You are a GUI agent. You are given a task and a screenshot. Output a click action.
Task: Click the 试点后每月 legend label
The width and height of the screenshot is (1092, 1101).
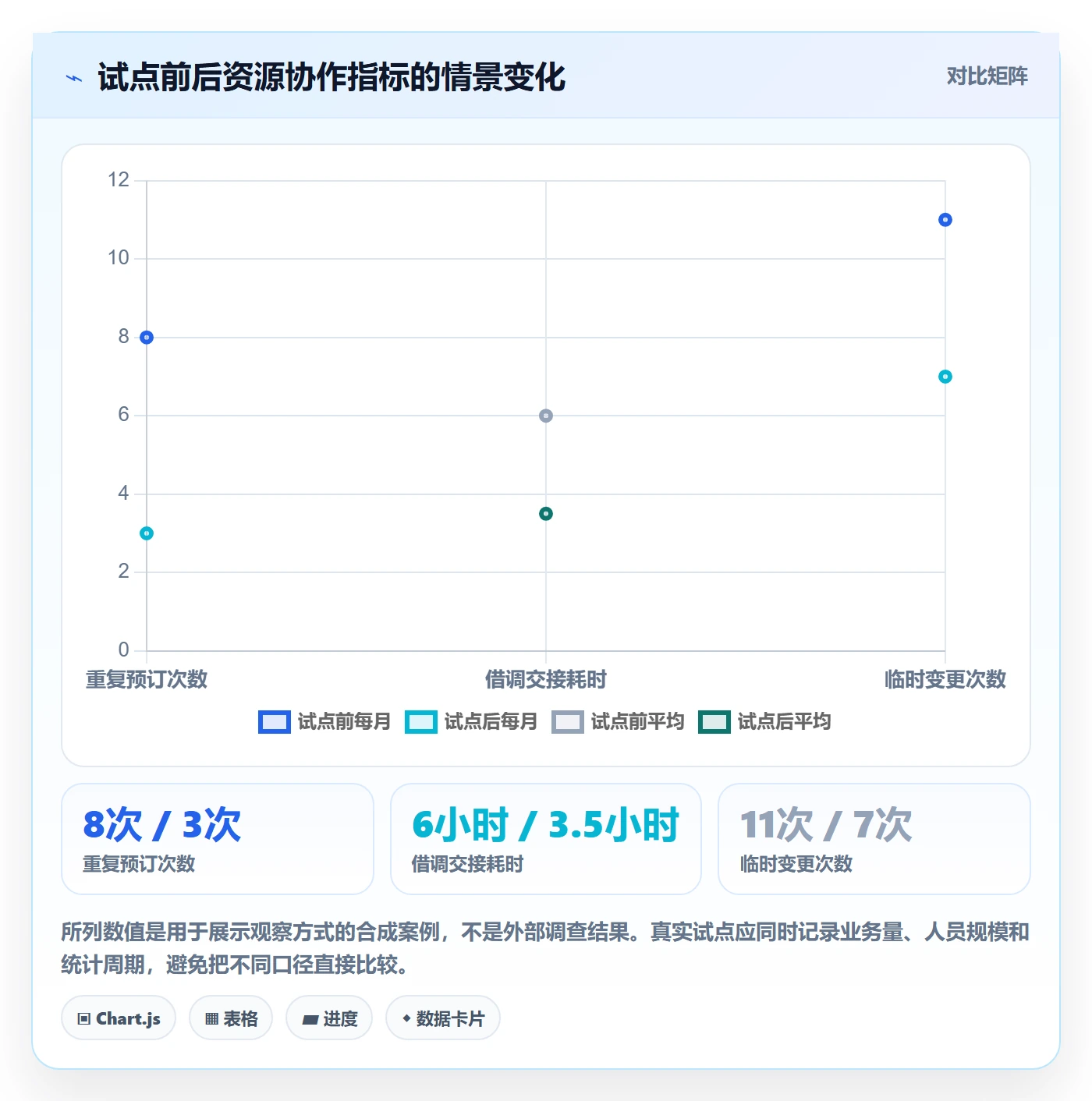pos(491,722)
